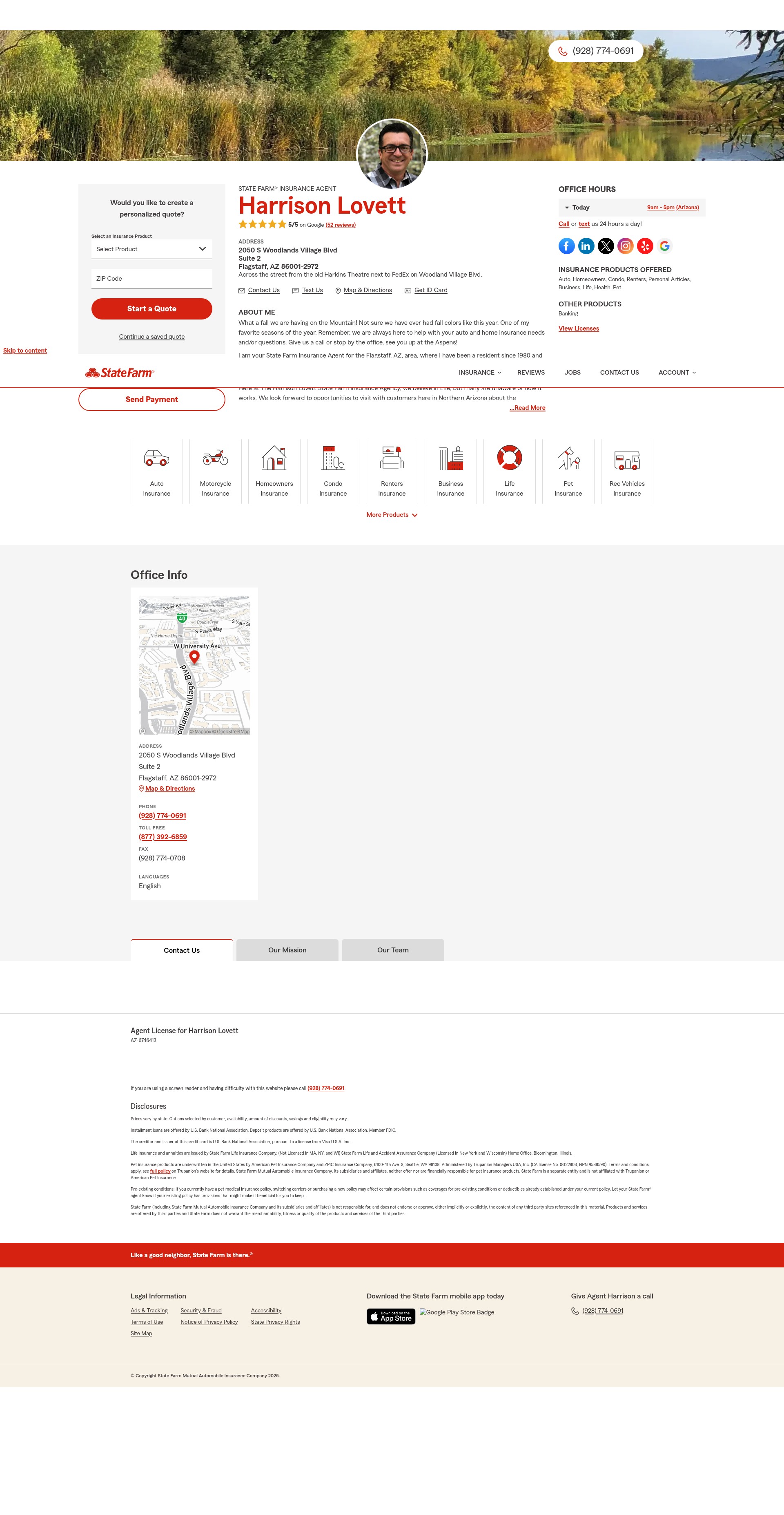Select the Homeowners Insurance card

point(274,471)
